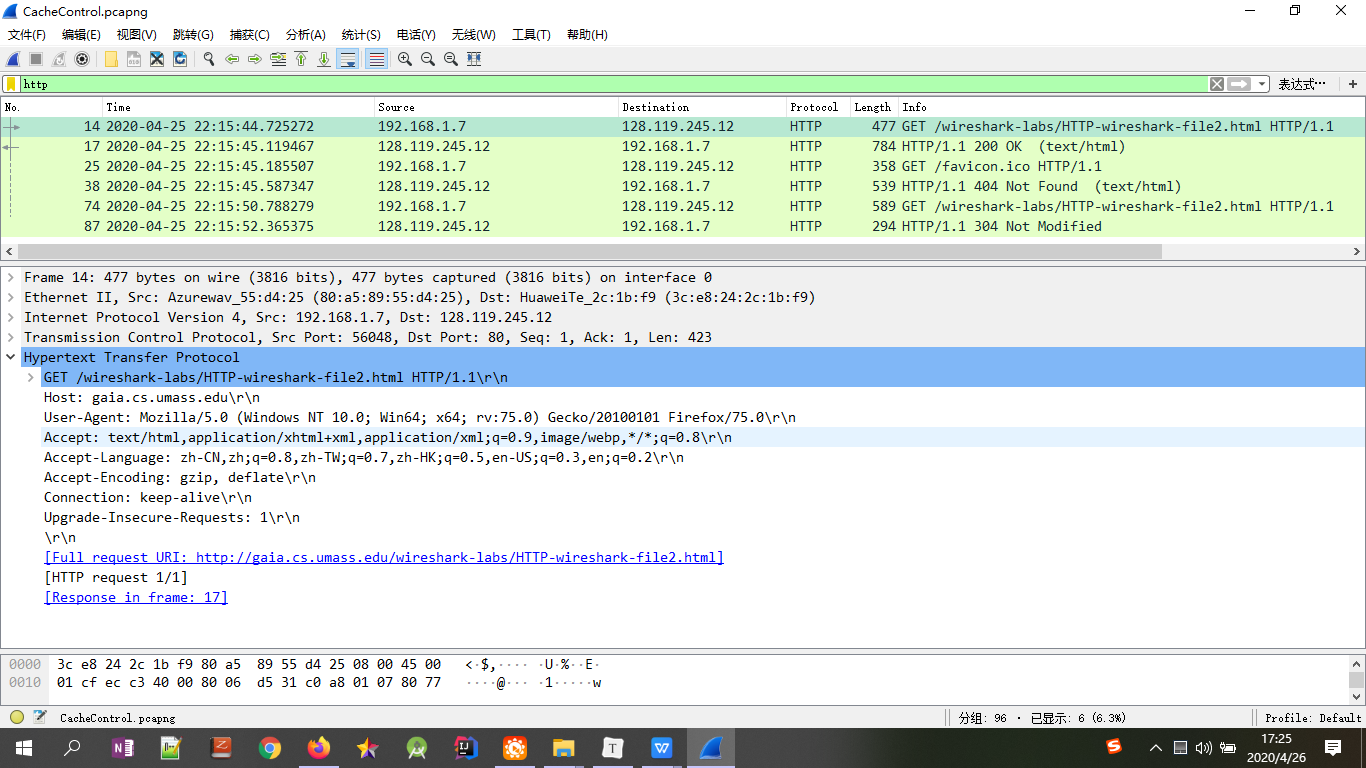Toggle auto-scroll during live capture
Image resolution: width=1366 pixels, height=768 pixels.
point(346,59)
